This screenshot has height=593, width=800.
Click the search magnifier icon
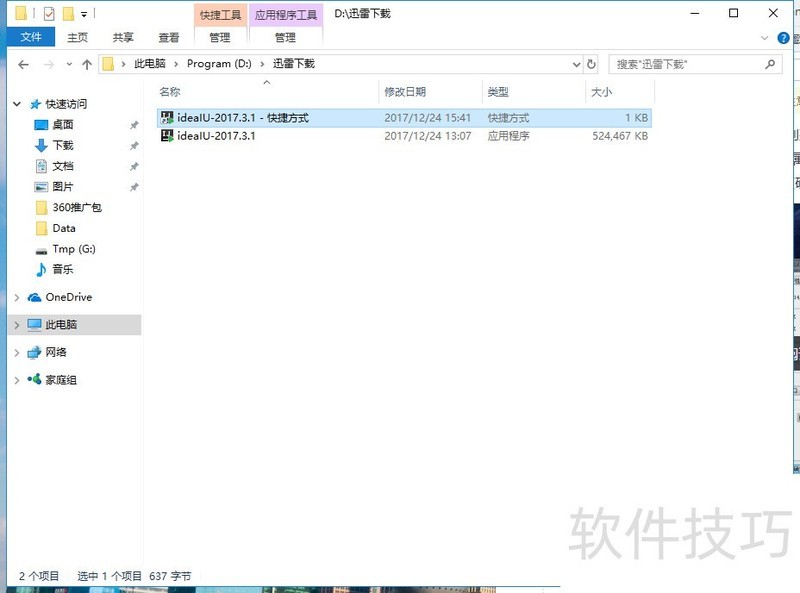(770, 64)
